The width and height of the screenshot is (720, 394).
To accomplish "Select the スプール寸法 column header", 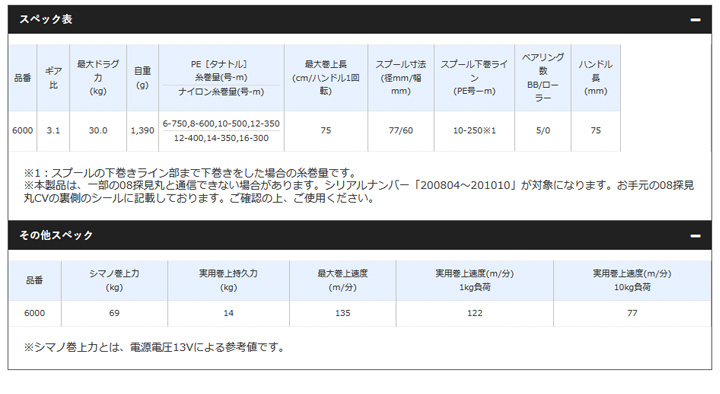I will pos(401,78).
